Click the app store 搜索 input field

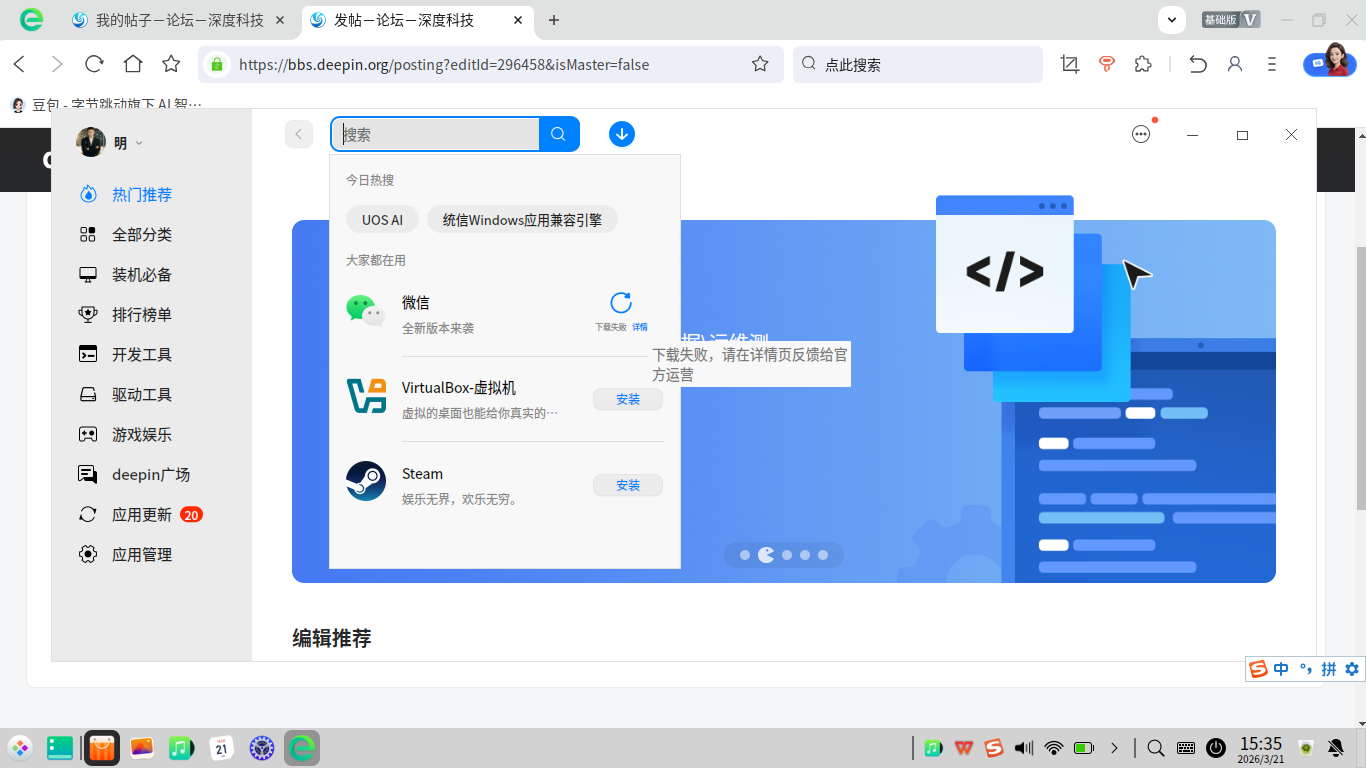436,134
